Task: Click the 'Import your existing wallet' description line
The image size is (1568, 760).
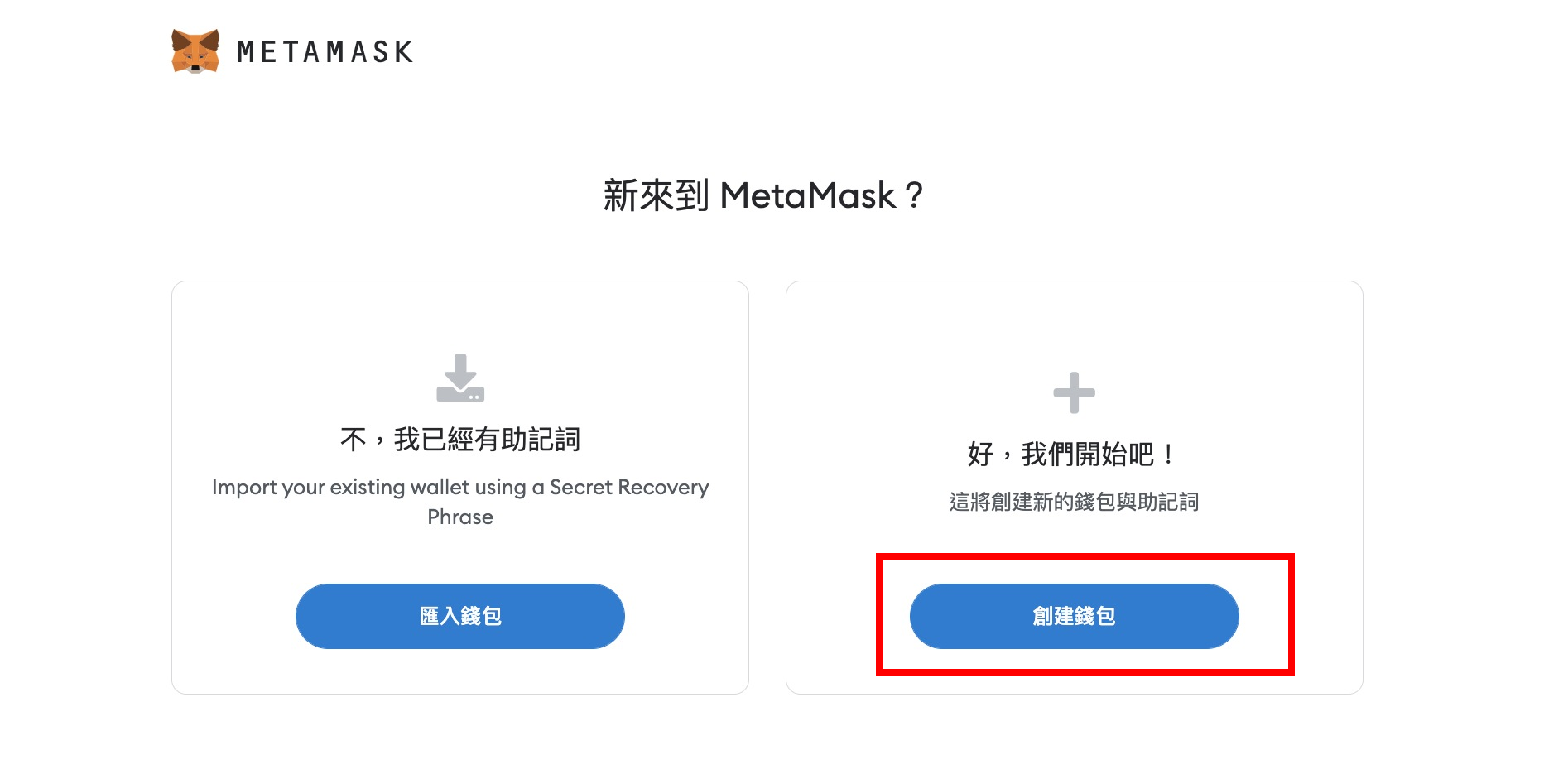Action: pos(460,488)
